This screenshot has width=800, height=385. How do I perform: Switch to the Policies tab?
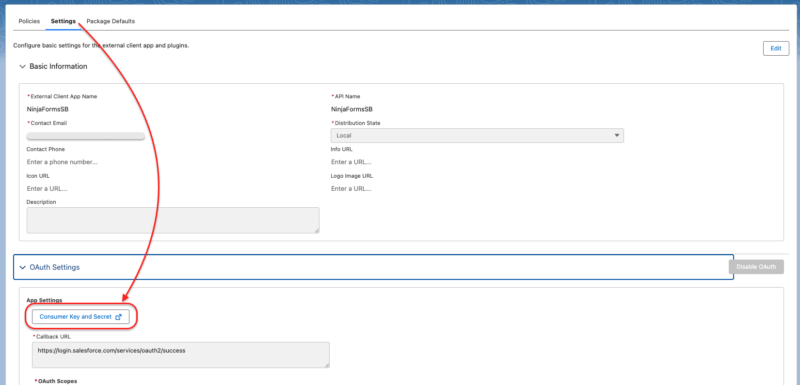point(29,21)
